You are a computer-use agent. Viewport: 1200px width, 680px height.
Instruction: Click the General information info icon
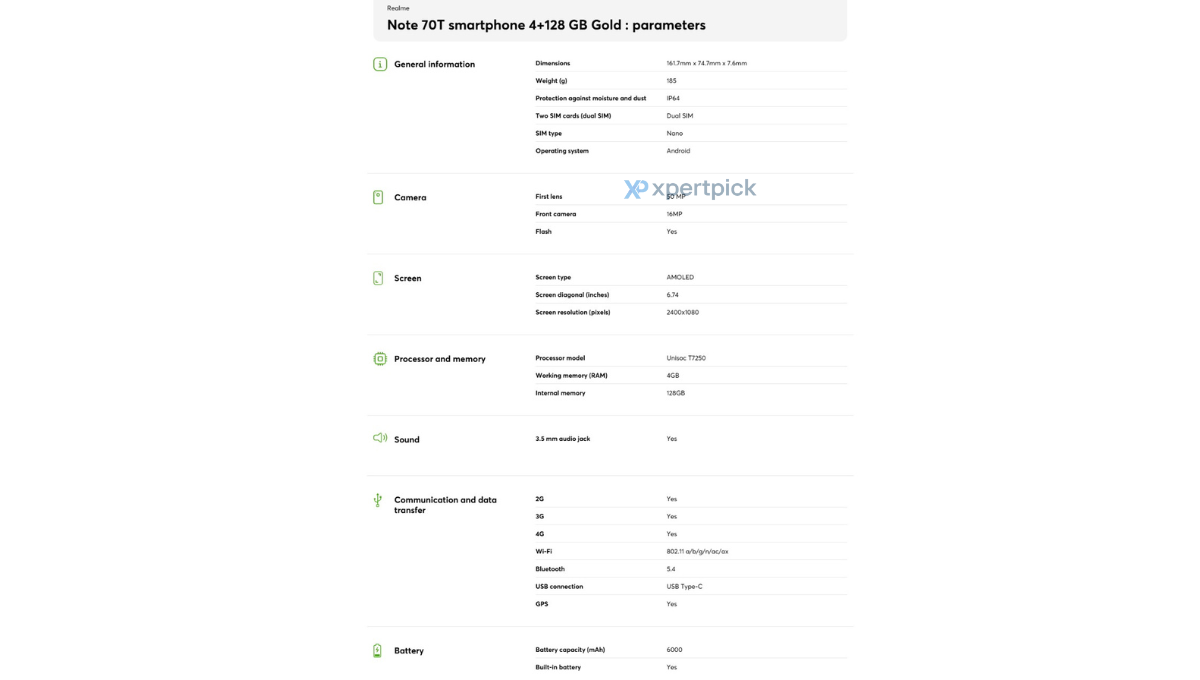[x=380, y=64]
